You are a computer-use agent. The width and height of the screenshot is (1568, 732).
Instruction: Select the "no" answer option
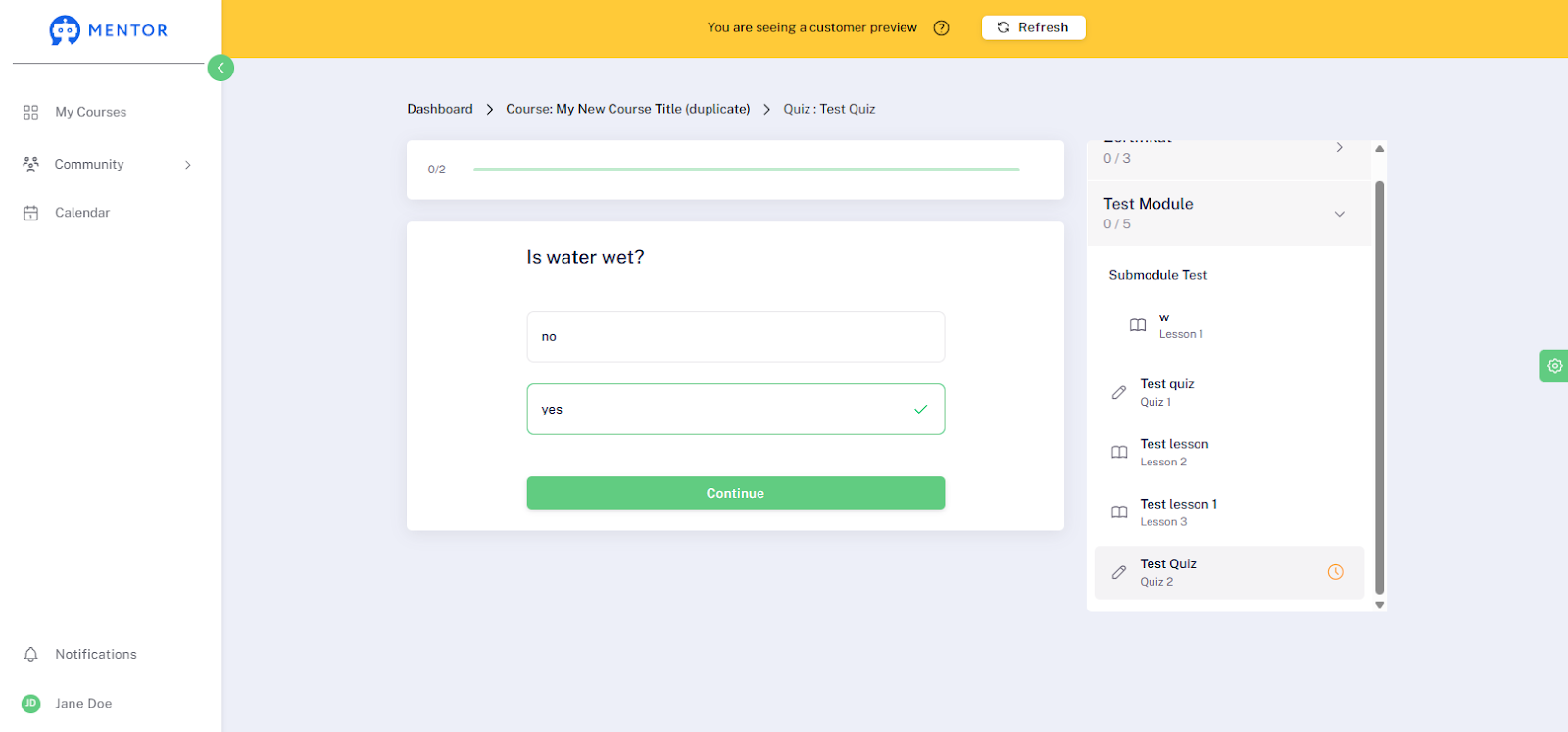click(736, 336)
